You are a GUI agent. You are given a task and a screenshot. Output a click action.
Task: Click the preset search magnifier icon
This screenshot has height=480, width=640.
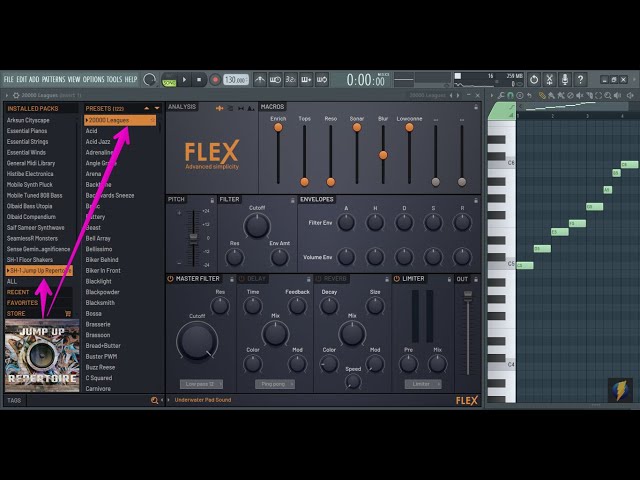click(154, 400)
